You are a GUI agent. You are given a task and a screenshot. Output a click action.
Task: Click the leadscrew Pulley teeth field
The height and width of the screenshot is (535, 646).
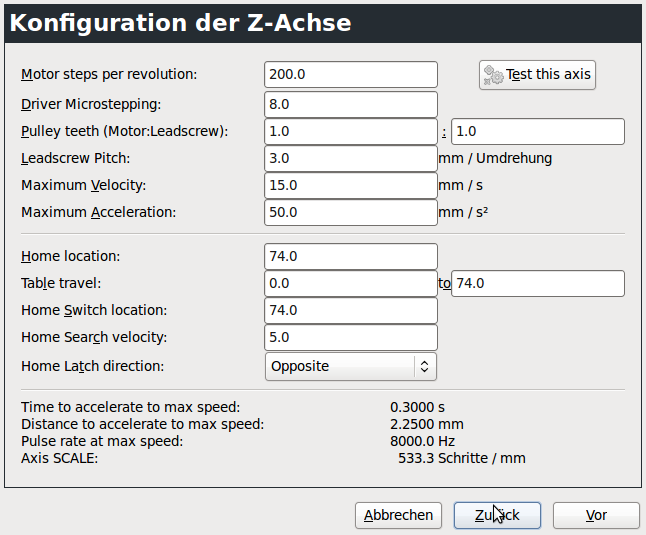click(538, 131)
